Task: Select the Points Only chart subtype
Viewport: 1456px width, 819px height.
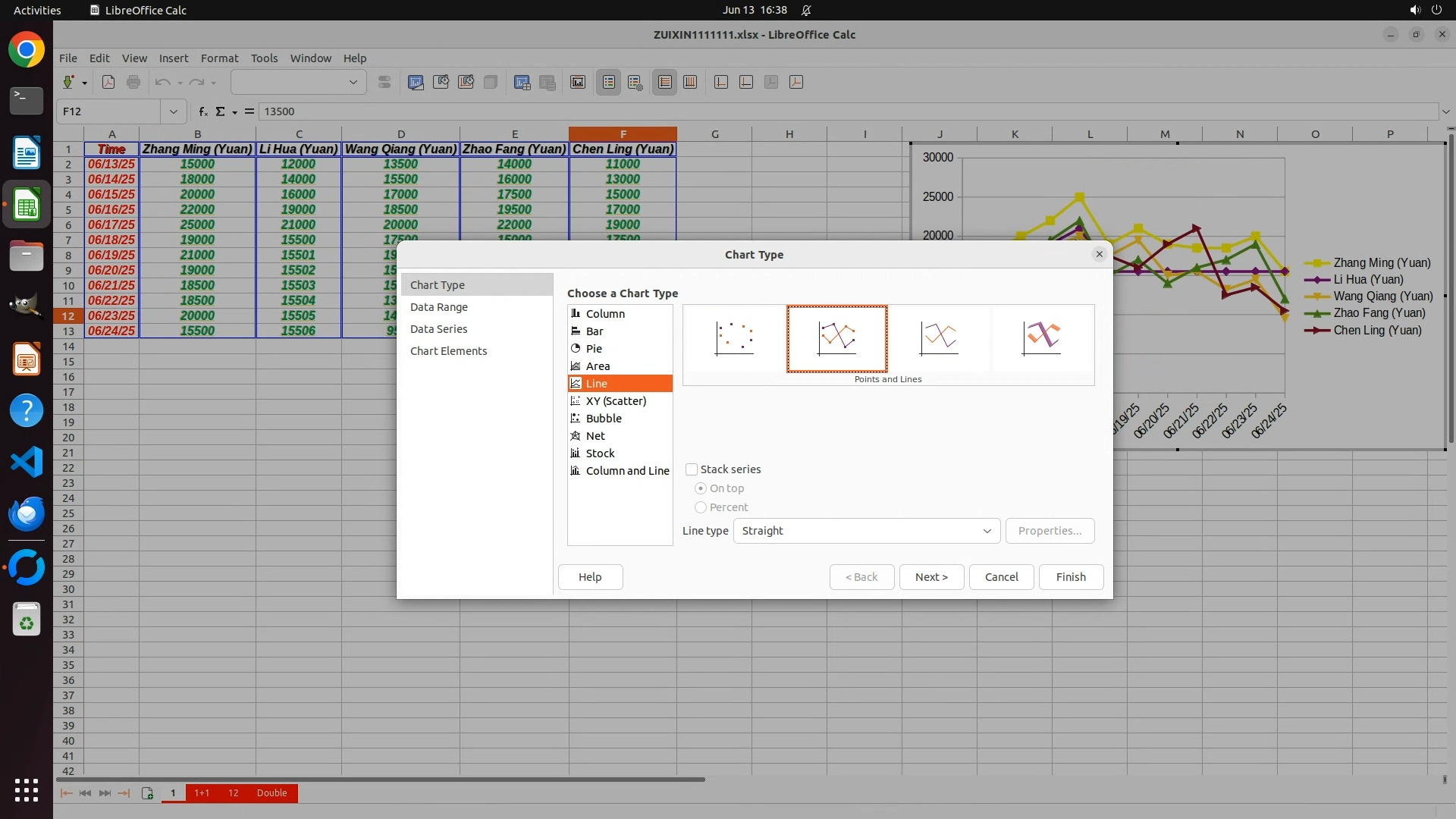Action: point(734,338)
